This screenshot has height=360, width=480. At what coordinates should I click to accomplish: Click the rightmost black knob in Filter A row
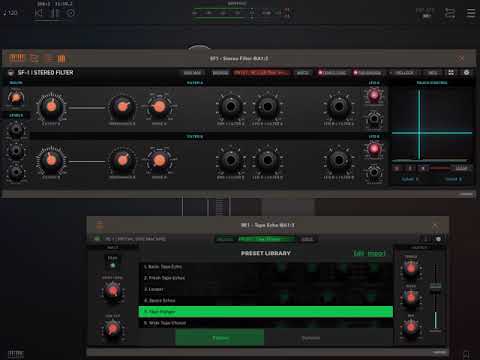click(339, 107)
